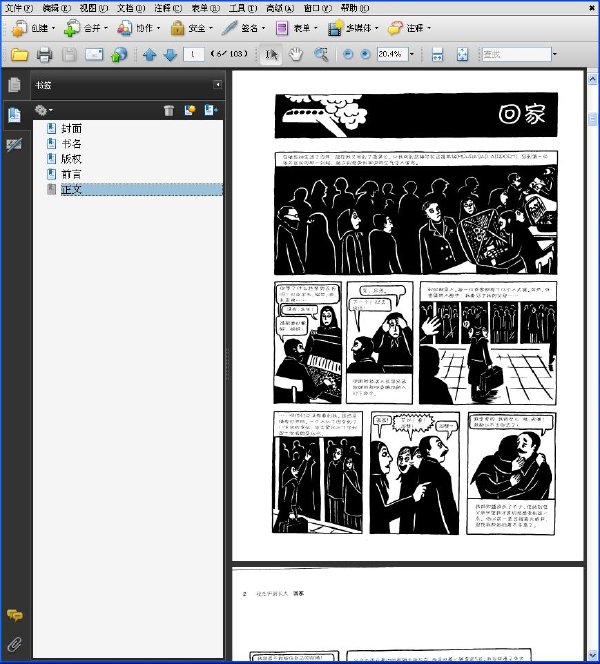Viewport: 600px width, 664px height.
Task: Click the 回家 comic page title banner
Action: click(x=416, y=116)
